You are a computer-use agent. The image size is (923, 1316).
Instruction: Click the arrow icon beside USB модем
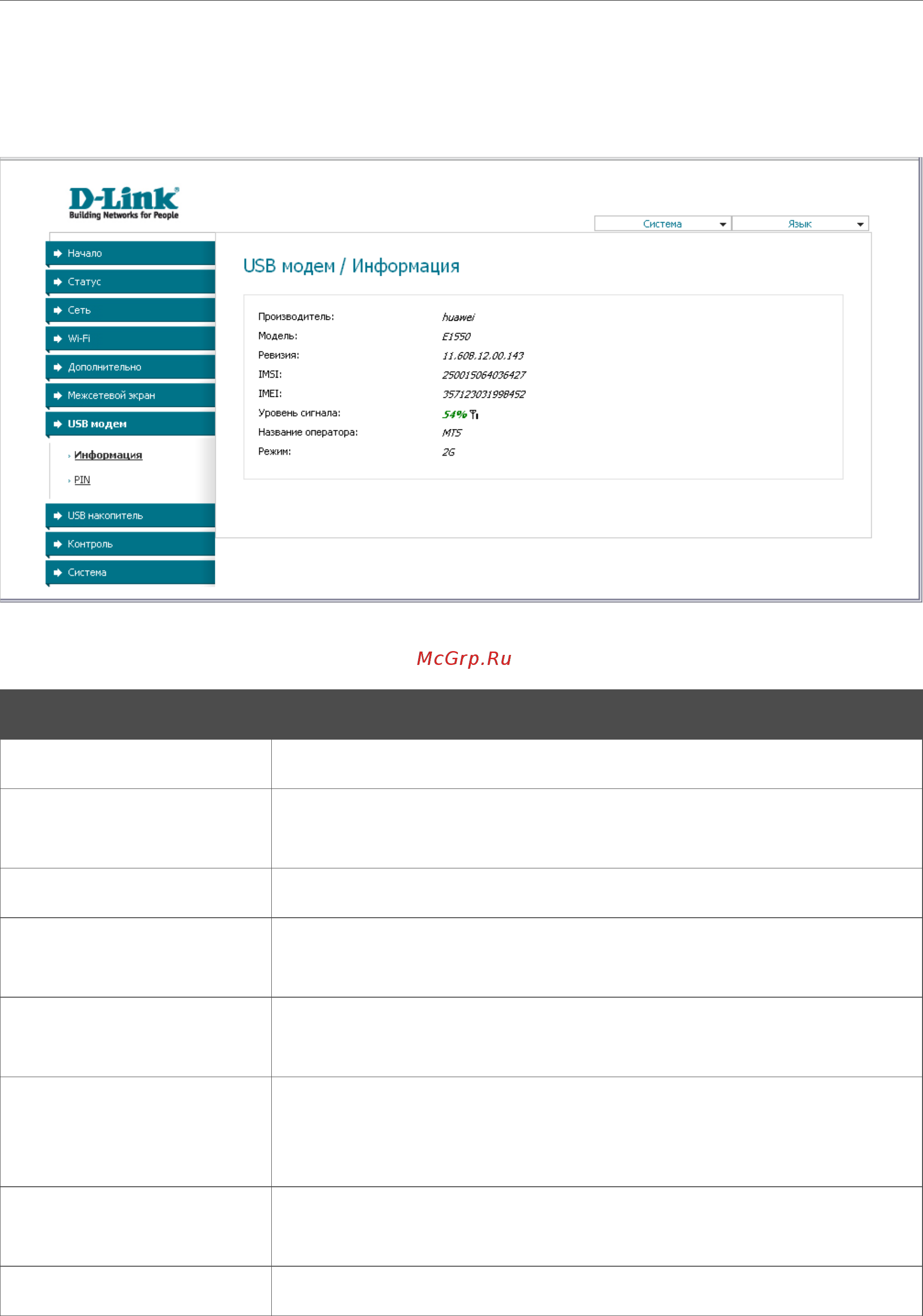click(x=57, y=424)
